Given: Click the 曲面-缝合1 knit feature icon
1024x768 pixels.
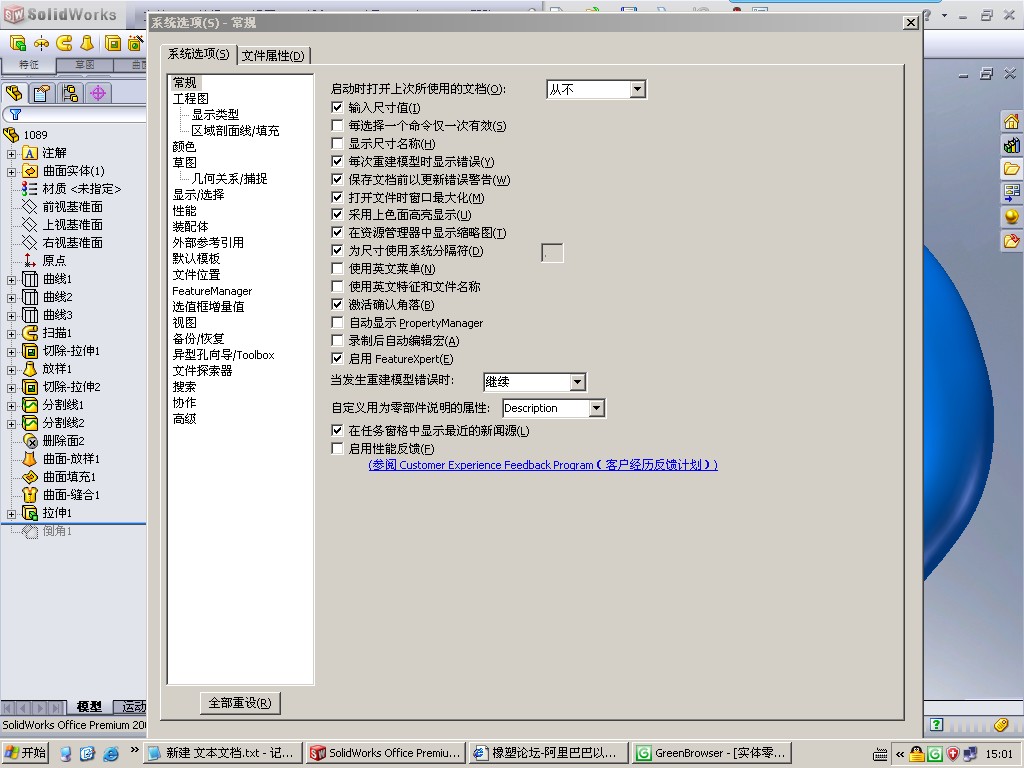Looking at the screenshot, I should (30, 495).
